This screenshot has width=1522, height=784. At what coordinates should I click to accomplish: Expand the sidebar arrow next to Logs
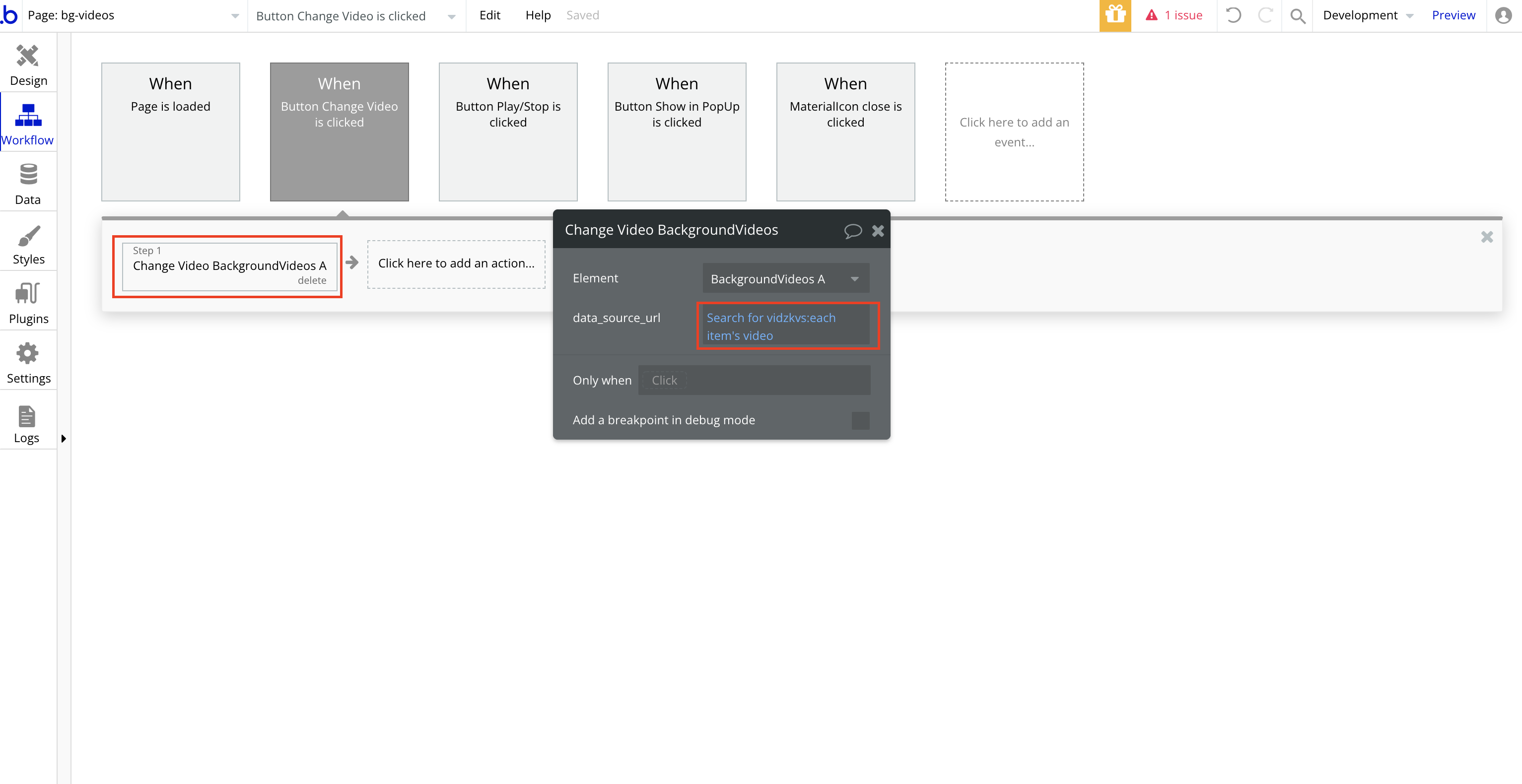click(63, 438)
